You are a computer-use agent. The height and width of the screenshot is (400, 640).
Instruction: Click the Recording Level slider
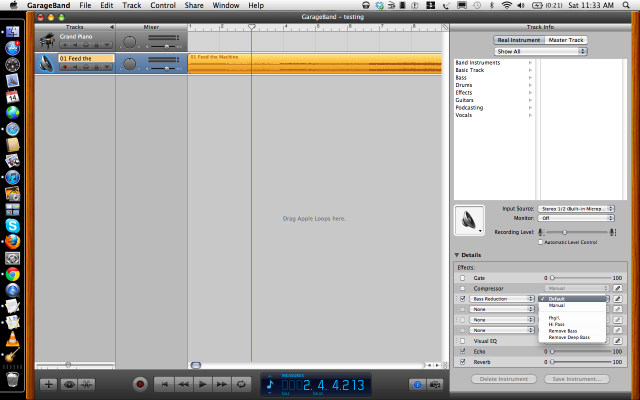pos(577,232)
